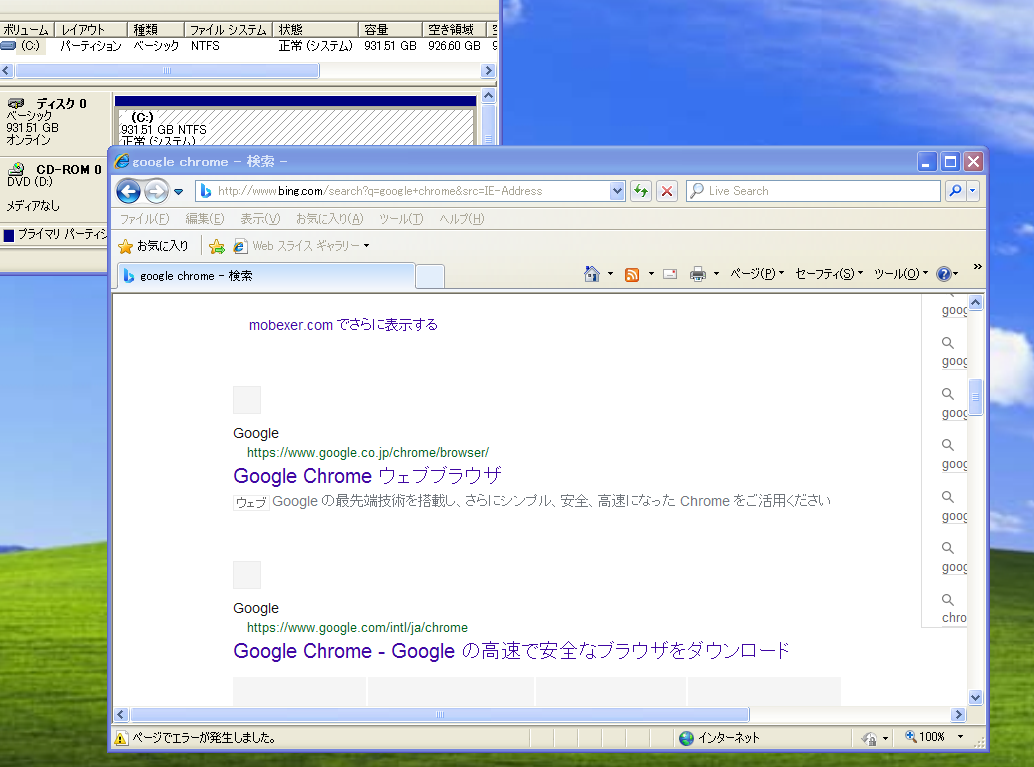Open zoom level dropdown arrow in status bar
Image resolution: width=1034 pixels, height=767 pixels.
960,737
